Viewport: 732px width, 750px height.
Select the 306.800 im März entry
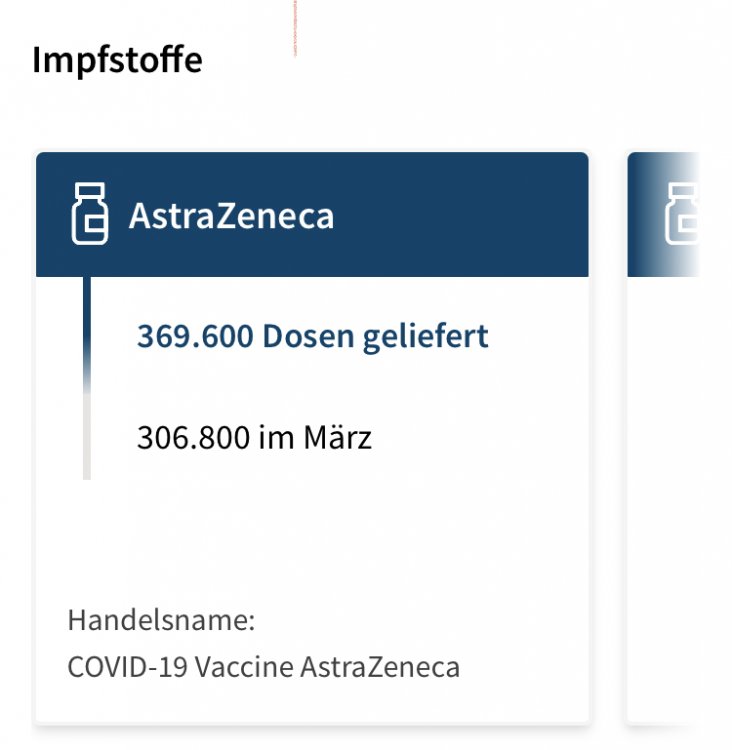pyautogui.click(x=254, y=437)
